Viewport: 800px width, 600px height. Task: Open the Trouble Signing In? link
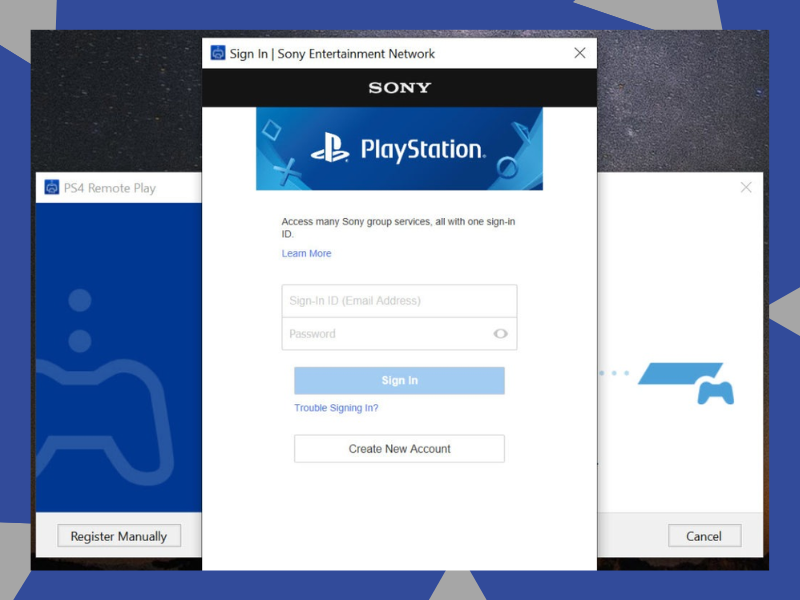[336, 408]
